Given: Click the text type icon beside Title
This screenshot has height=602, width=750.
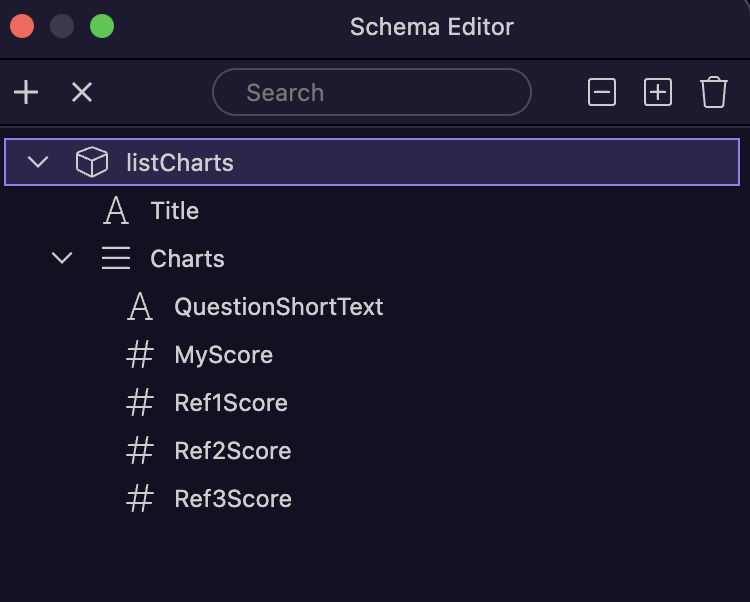Looking at the screenshot, I should (x=116, y=210).
